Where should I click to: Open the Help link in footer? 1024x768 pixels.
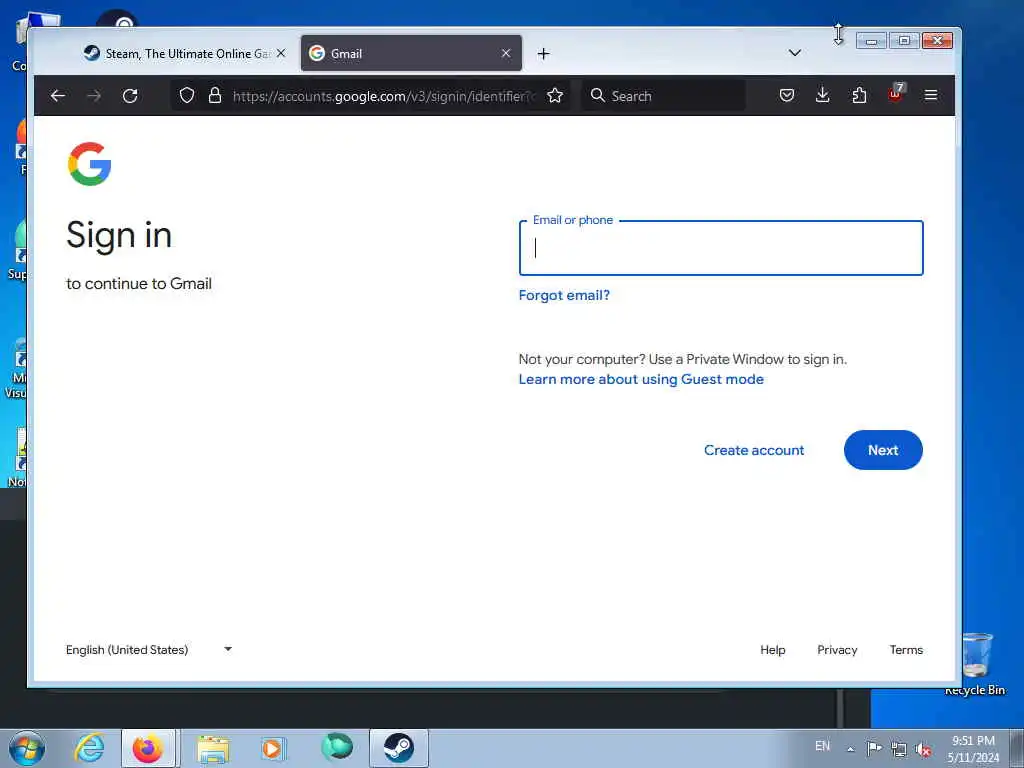773,650
